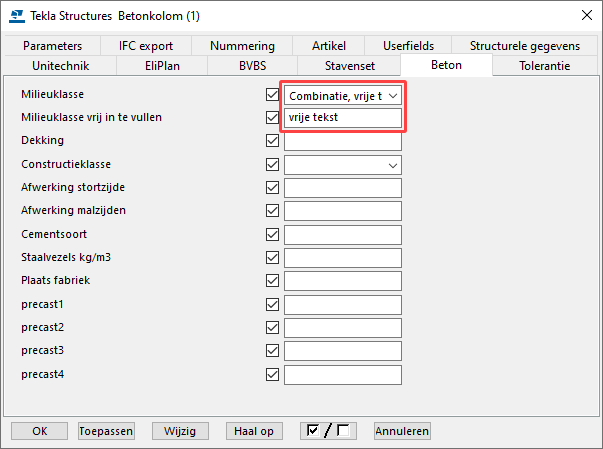The height and width of the screenshot is (449, 603).
Task: Toggle the Staalvezels kg/m3 checkbox
Action: click(x=272, y=258)
